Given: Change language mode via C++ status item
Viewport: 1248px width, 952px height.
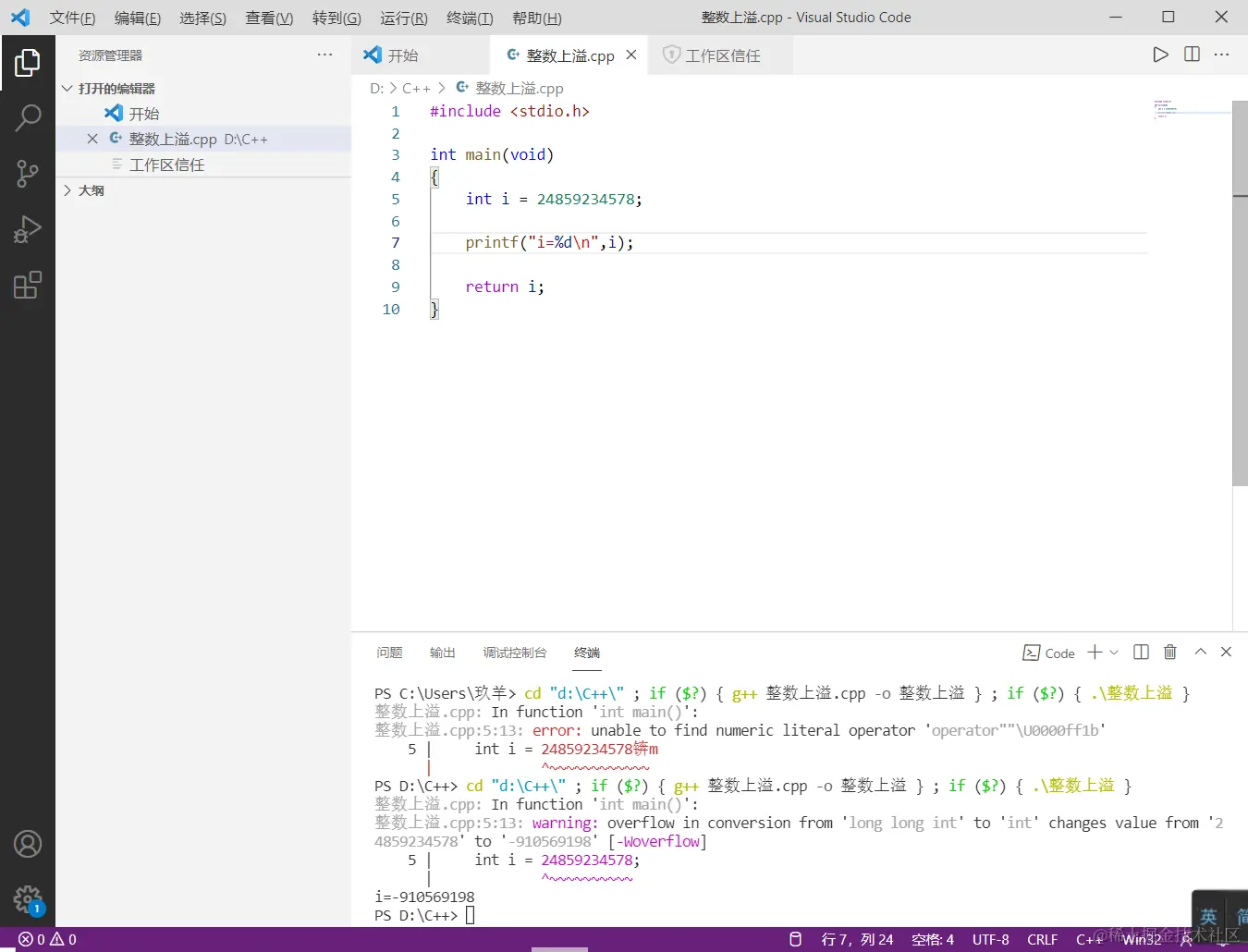Looking at the screenshot, I should click(1089, 939).
